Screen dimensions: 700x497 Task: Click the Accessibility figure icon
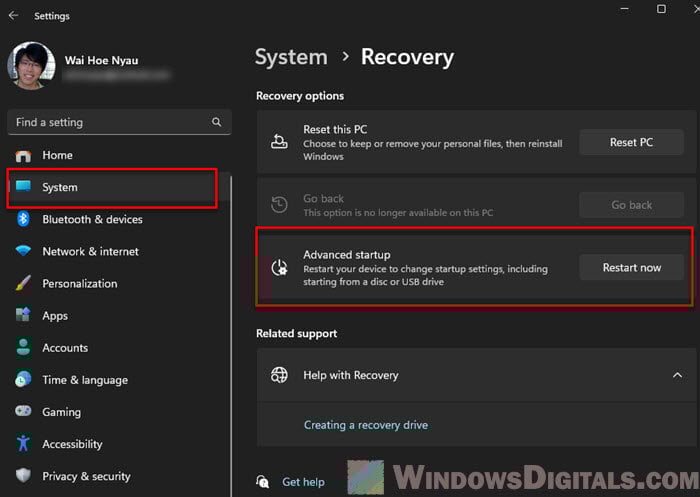pos(23,443)
